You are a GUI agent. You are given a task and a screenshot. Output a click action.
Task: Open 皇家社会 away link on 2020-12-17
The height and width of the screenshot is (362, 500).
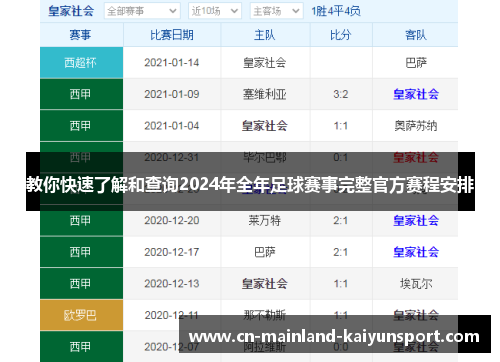(x=416, y=252)
